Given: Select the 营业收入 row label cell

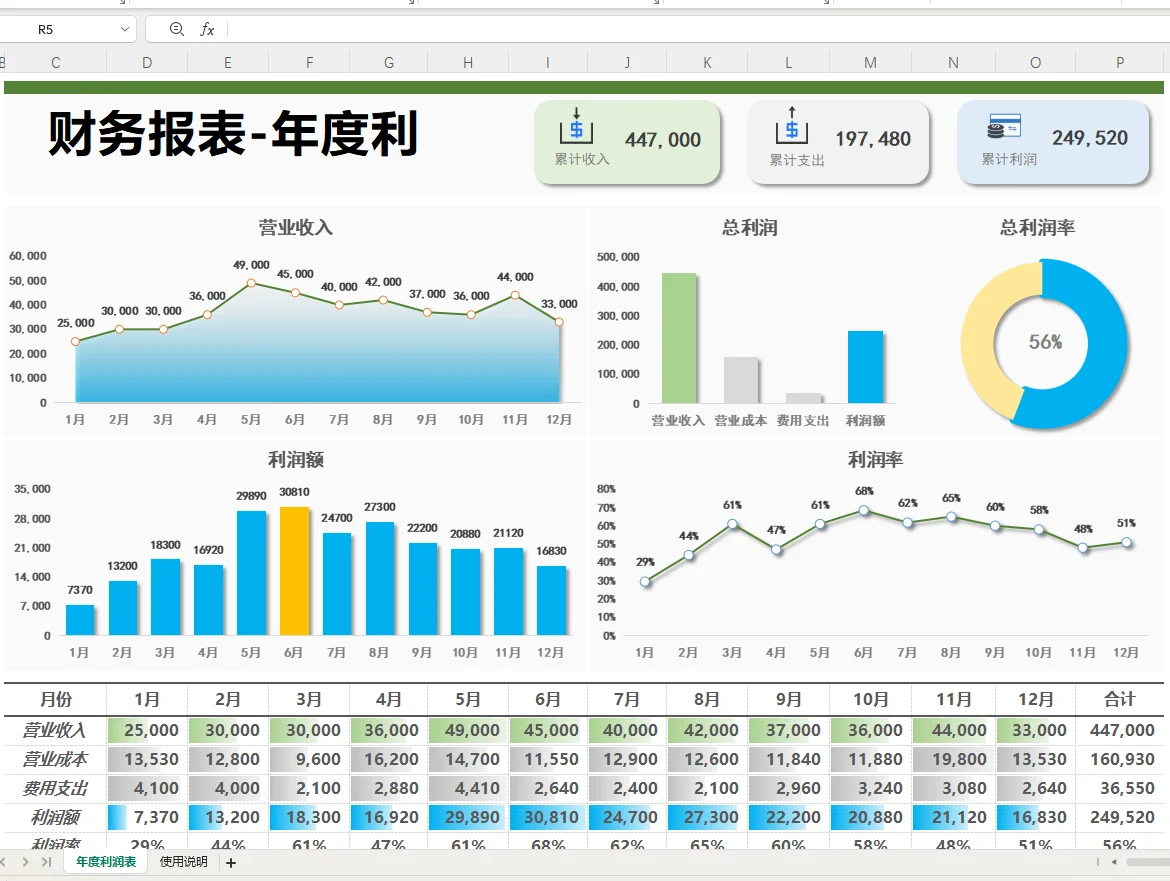Looking at the screenshot, I should pyautogui.click(x=55, y=730).
